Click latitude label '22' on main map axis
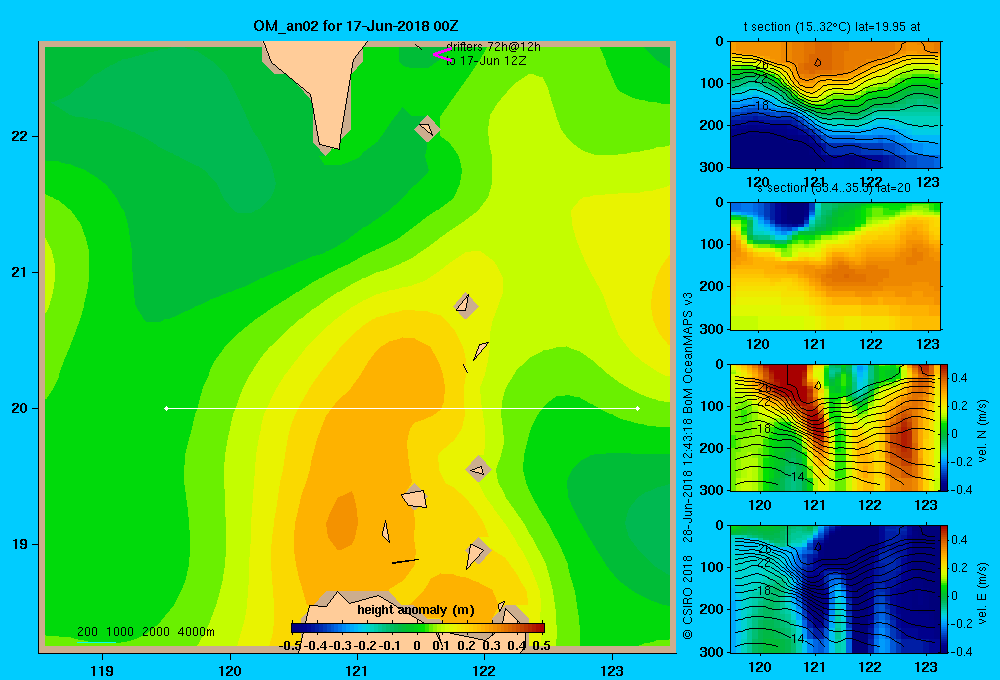This screenshot has width=1000, height=680. click(19, 136)
